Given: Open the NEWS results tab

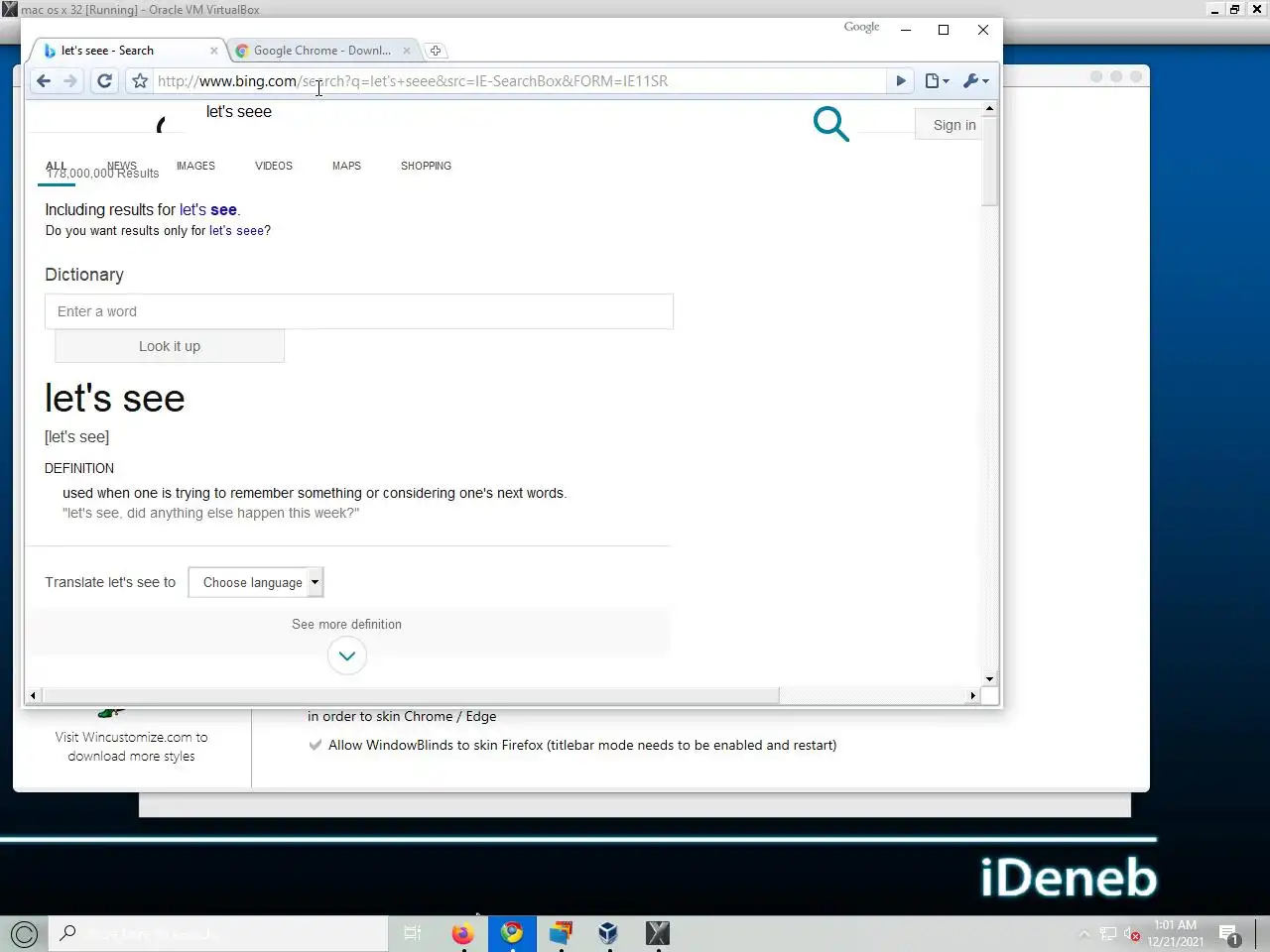Looking at the screenshot, I should coord(122,165).
